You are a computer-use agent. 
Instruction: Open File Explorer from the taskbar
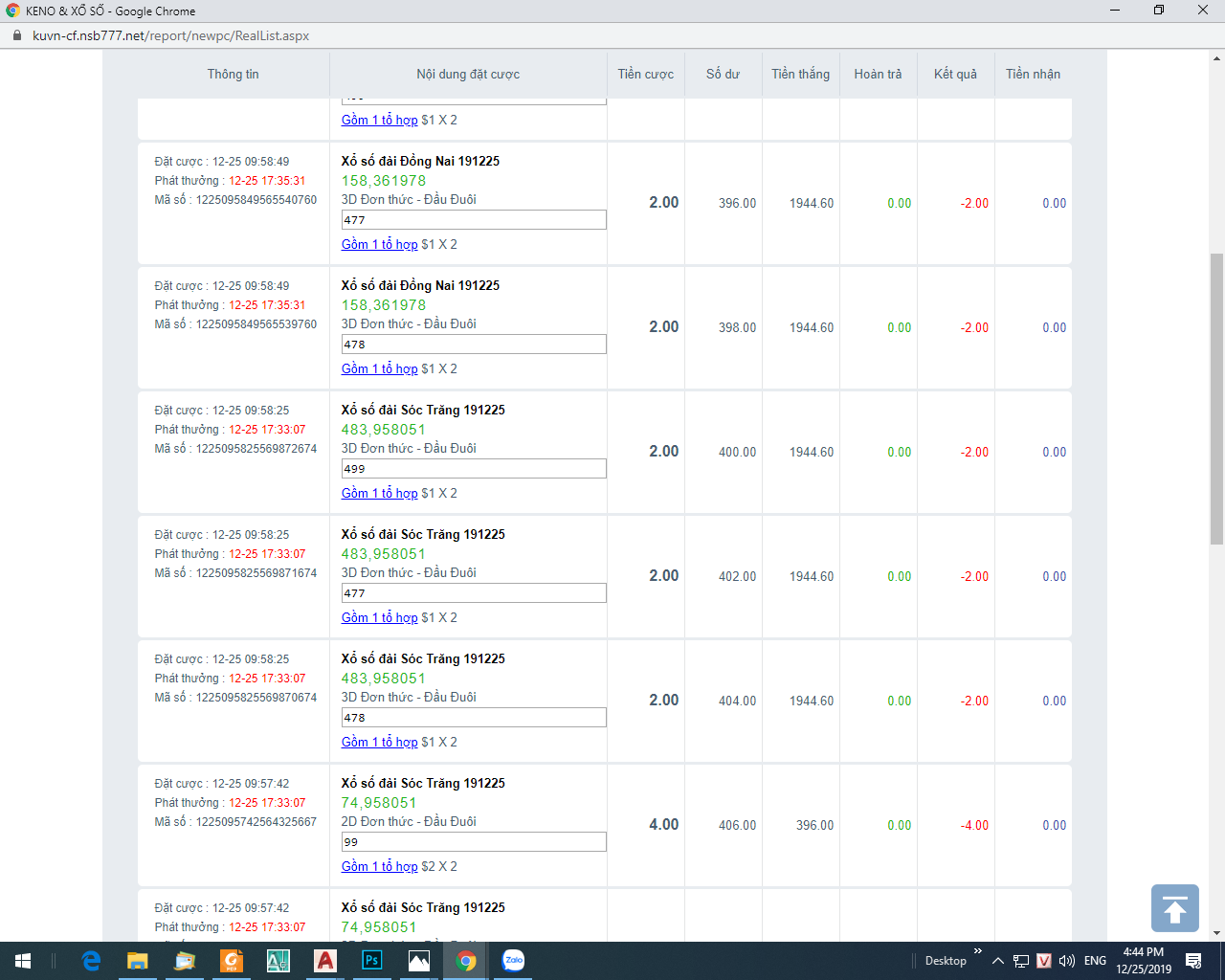138,961
